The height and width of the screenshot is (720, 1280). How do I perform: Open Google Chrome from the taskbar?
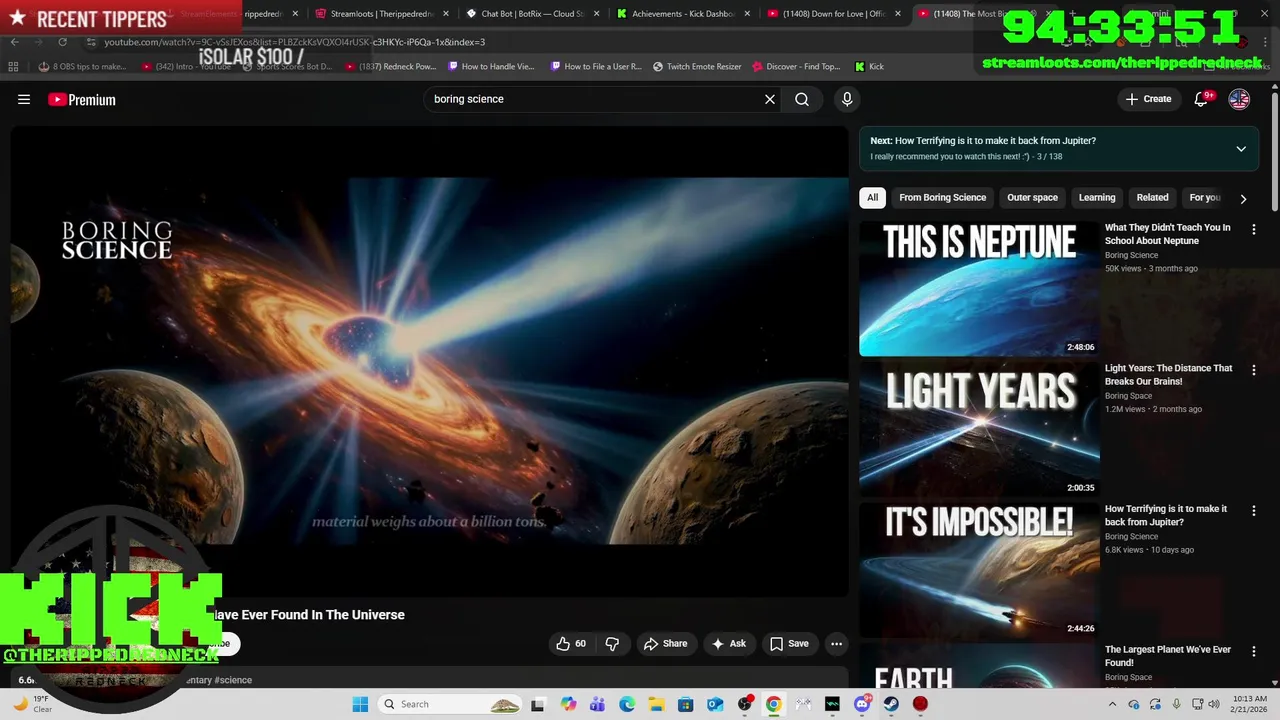(774, 704)
